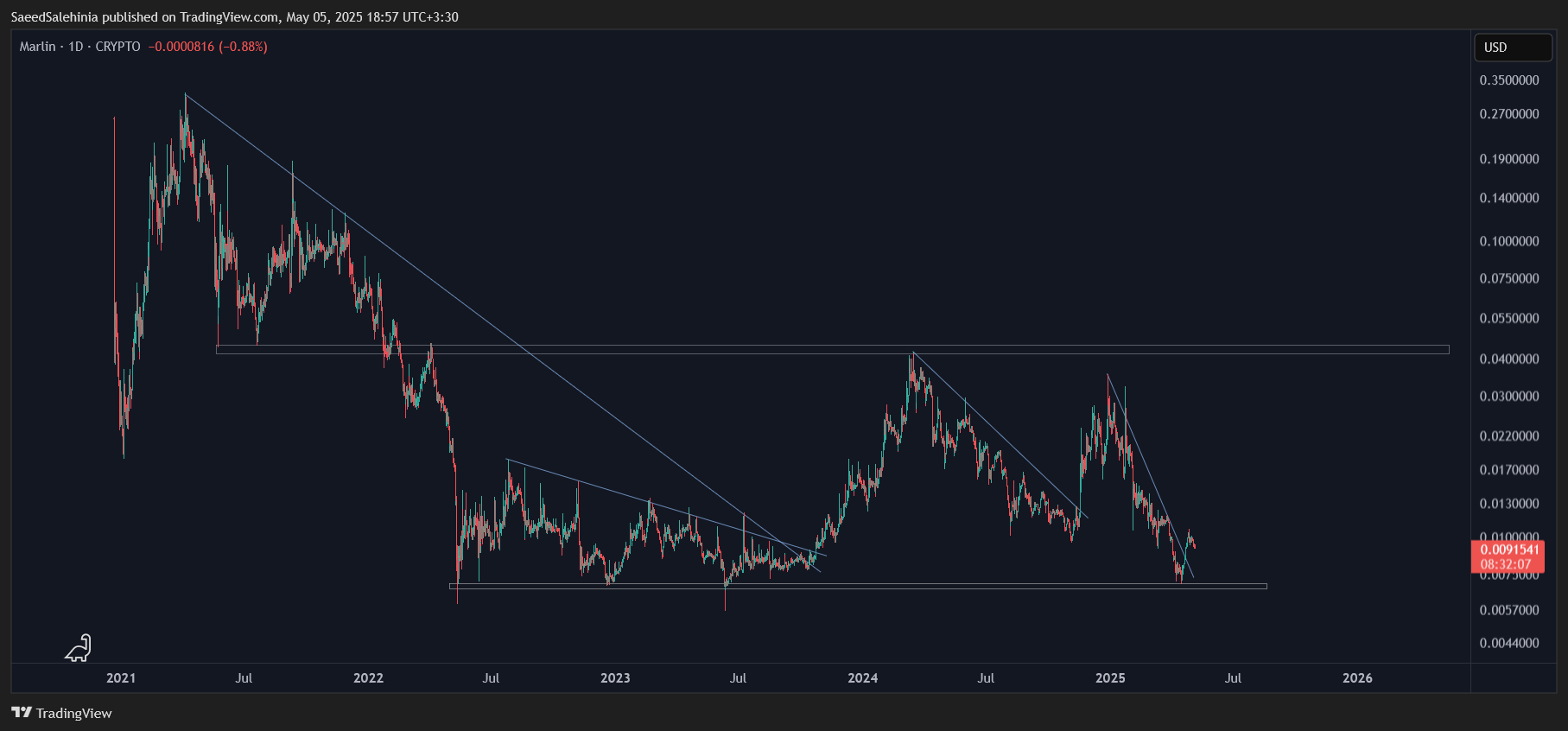Viewport: 1568px width, 731px height.
Task: Click the 2024 time axis label
Action: [863, 678]
